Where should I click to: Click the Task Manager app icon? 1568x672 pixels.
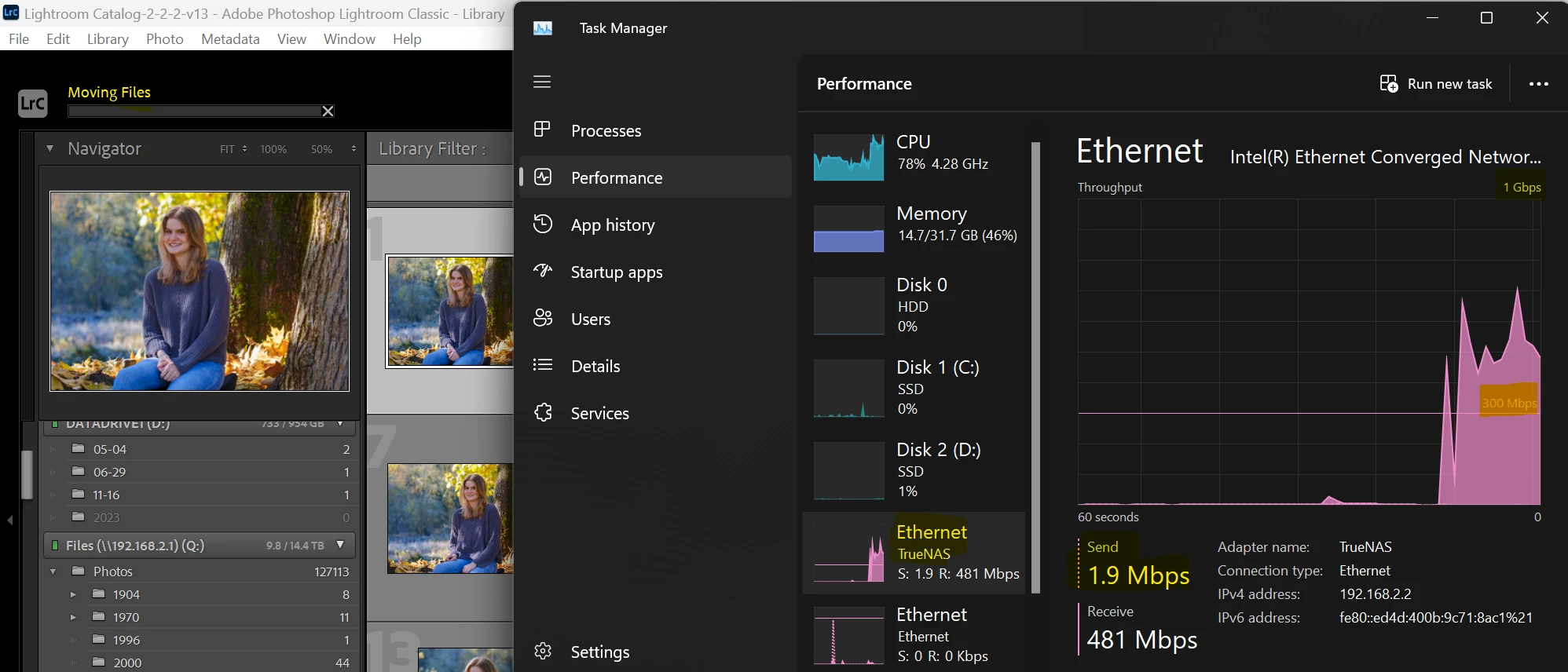543,28
